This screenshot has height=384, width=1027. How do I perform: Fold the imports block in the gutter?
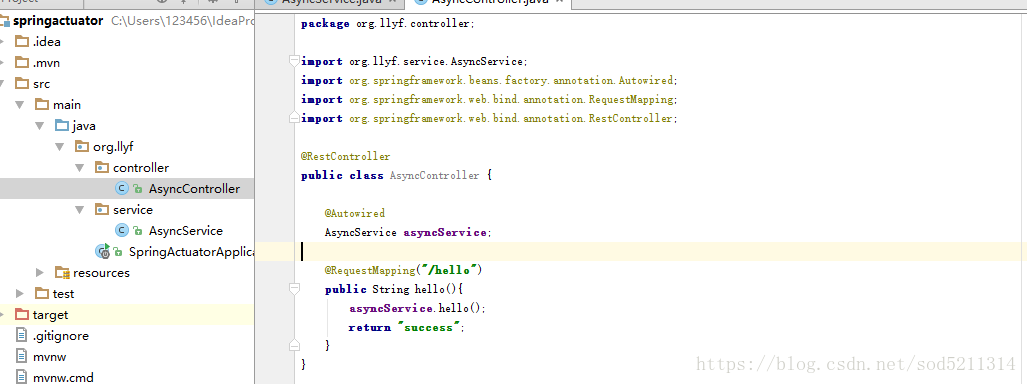pyautogui.click(x=294, y=61)
